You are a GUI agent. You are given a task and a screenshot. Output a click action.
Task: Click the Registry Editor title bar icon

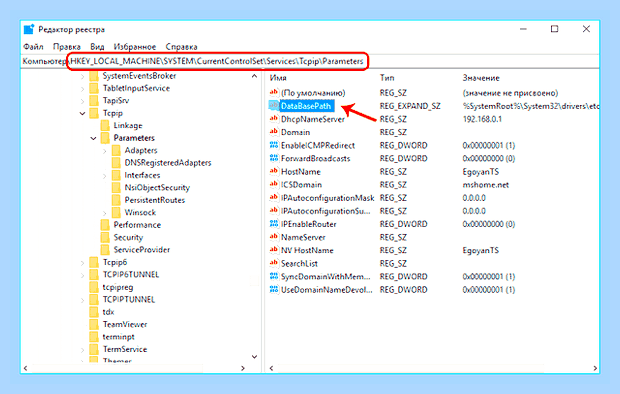pyautogui.click(x=29, y=29)
